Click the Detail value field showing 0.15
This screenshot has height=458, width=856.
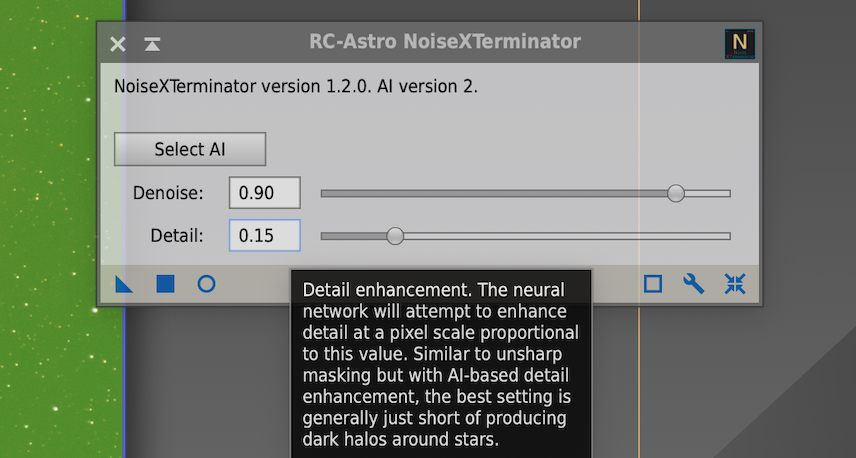click(265, 235)
